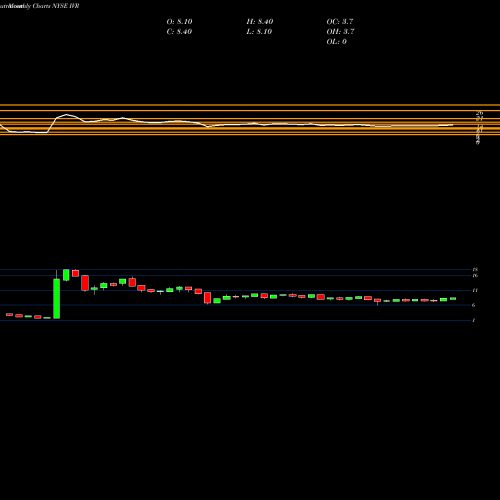Click the tallest green candlestick
This screenshot has height=500, width=500.
pyautogui.click(x=57, y=299)
